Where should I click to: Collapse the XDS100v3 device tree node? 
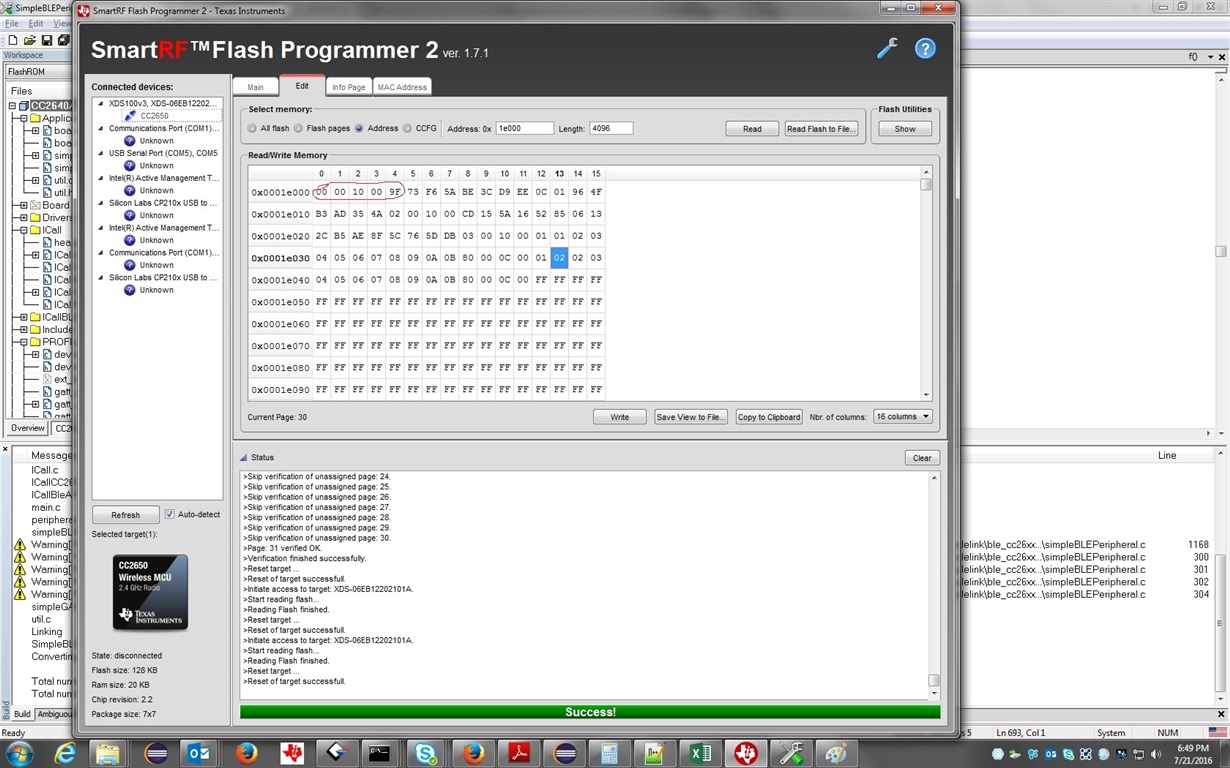100,104
